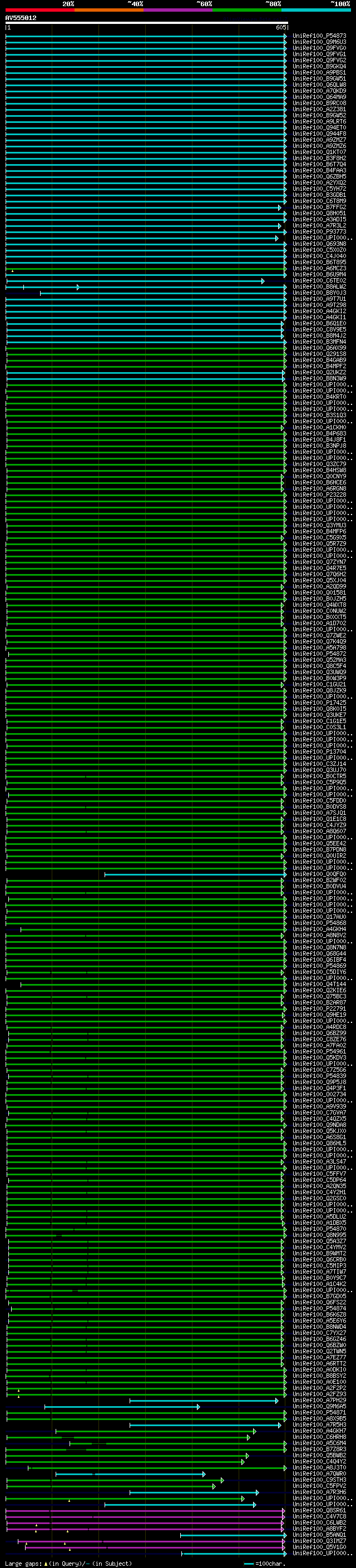Click hit label UniRef100_C5XQZ0
Screen dimensions: 356x1568
[x=319, y=250]
